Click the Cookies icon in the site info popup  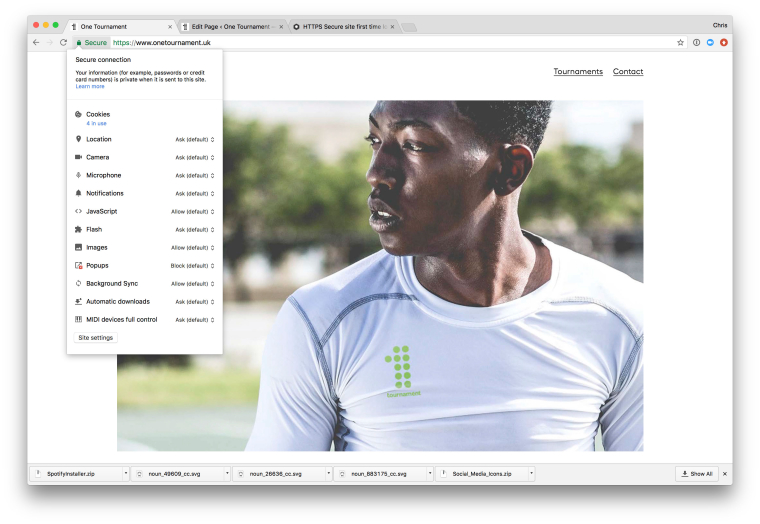[78, 115]
